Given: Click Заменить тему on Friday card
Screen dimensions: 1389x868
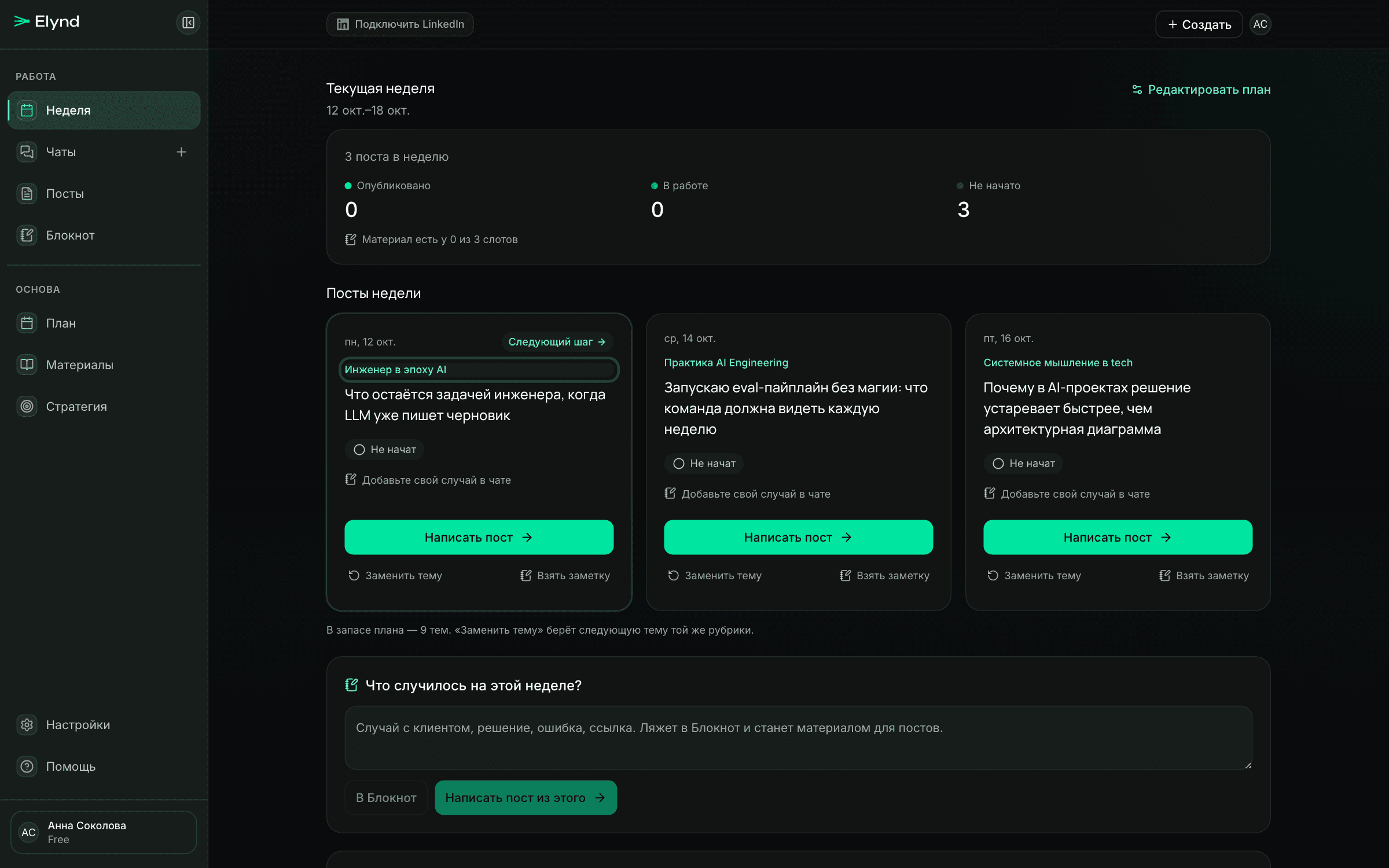Looking at the screenshot, I should tap(1034, 575).
